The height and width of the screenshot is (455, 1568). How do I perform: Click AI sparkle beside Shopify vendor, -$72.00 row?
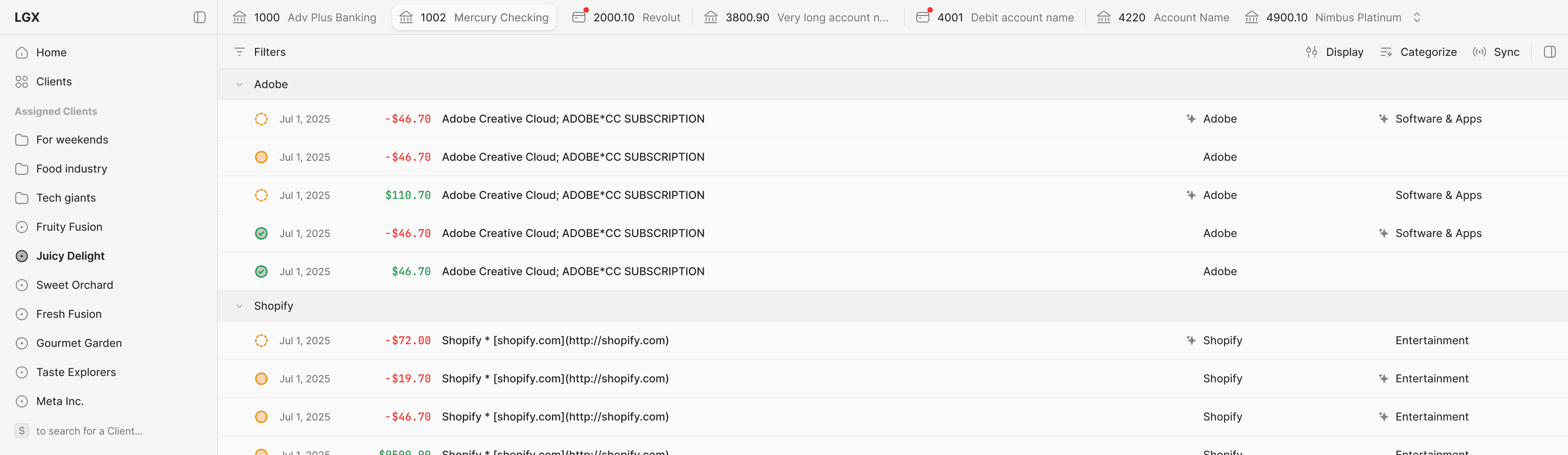pyautogui.click(x=1191, y=341)
